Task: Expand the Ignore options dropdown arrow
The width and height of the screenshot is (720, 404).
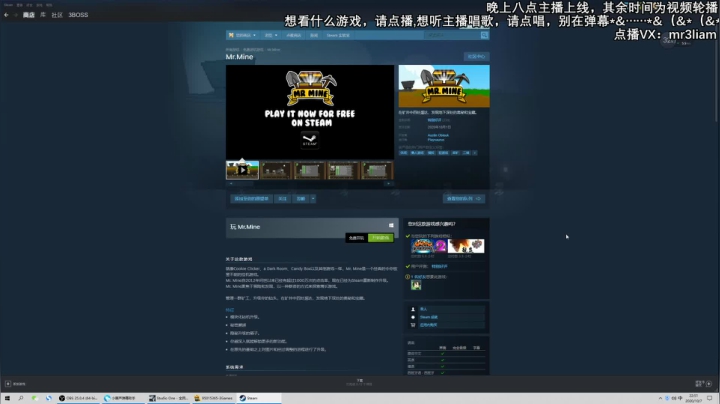Action: (313, 199)
